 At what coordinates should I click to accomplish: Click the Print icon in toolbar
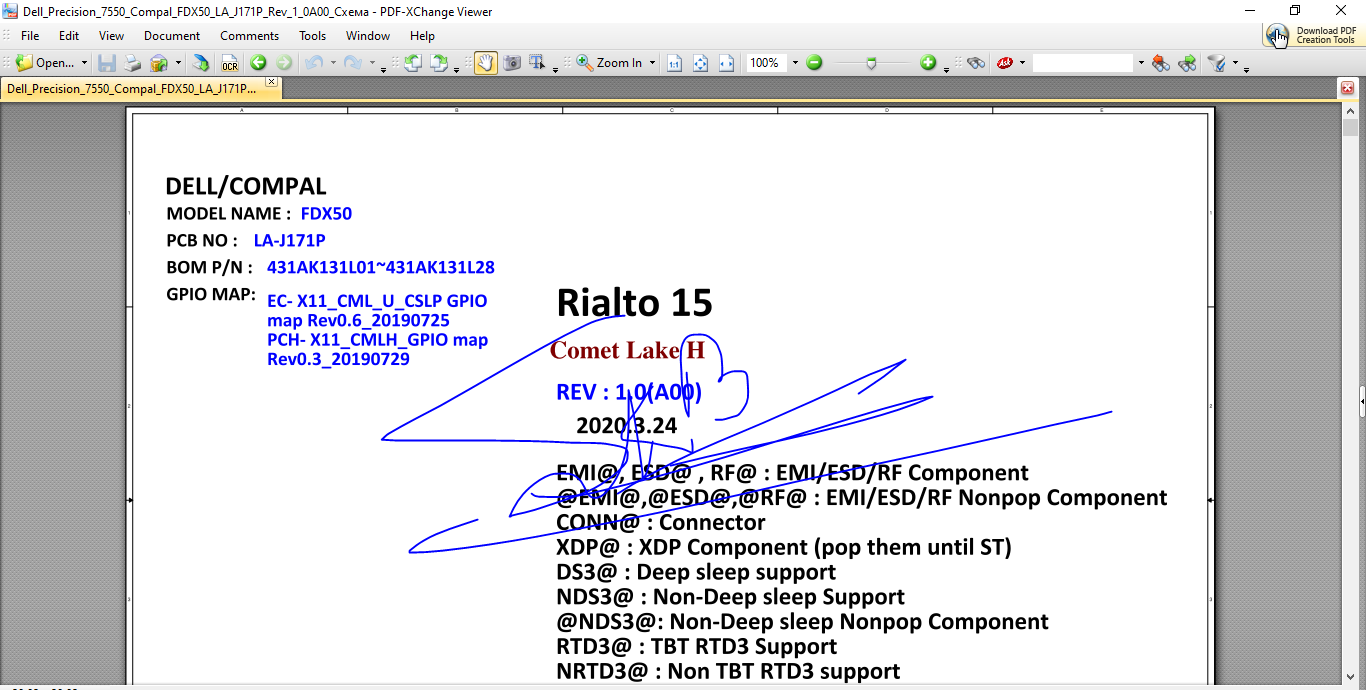(x=132, y=63)
